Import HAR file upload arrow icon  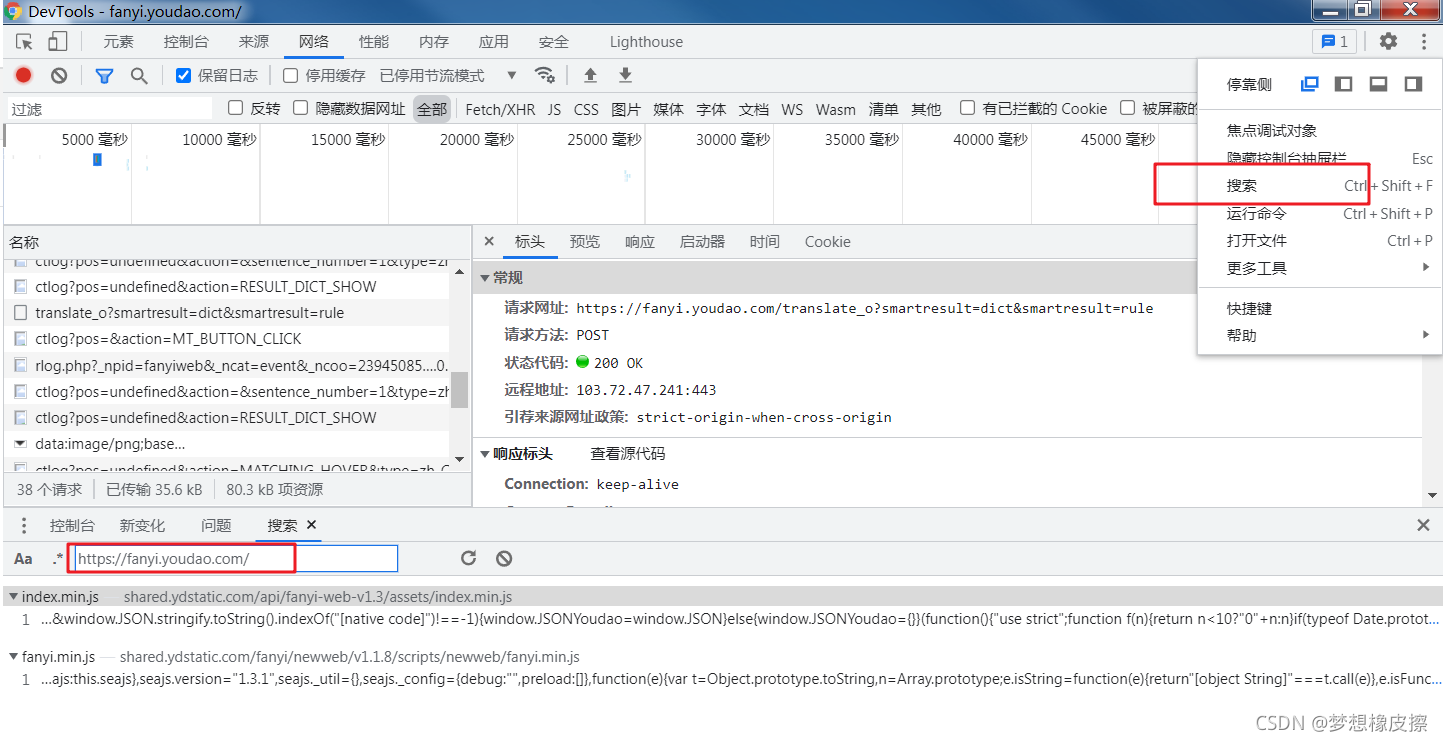click(x=590, y=75)
